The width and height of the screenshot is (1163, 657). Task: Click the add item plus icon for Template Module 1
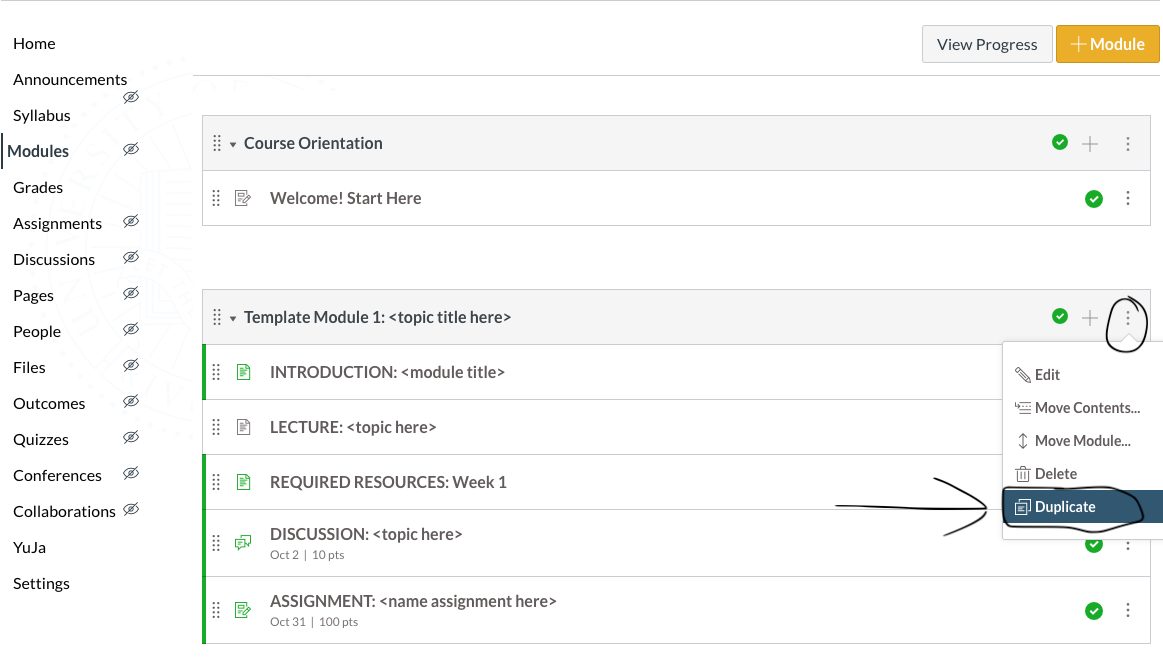point(1090,318)
